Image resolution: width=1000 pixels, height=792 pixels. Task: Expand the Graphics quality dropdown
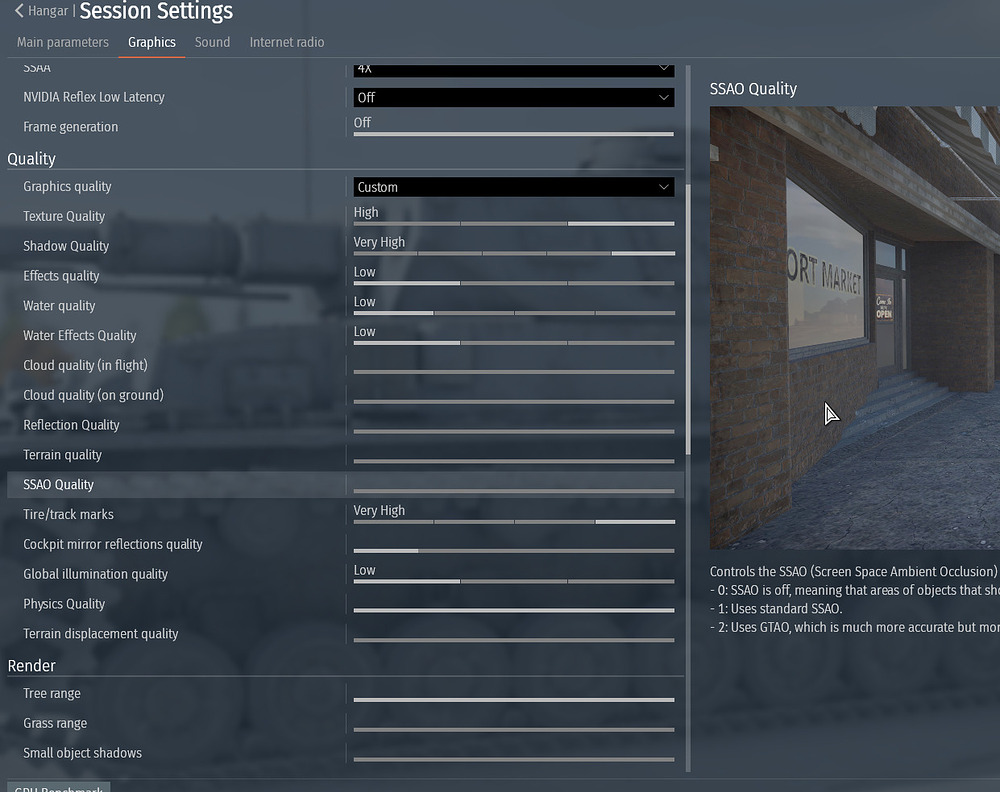513,187
